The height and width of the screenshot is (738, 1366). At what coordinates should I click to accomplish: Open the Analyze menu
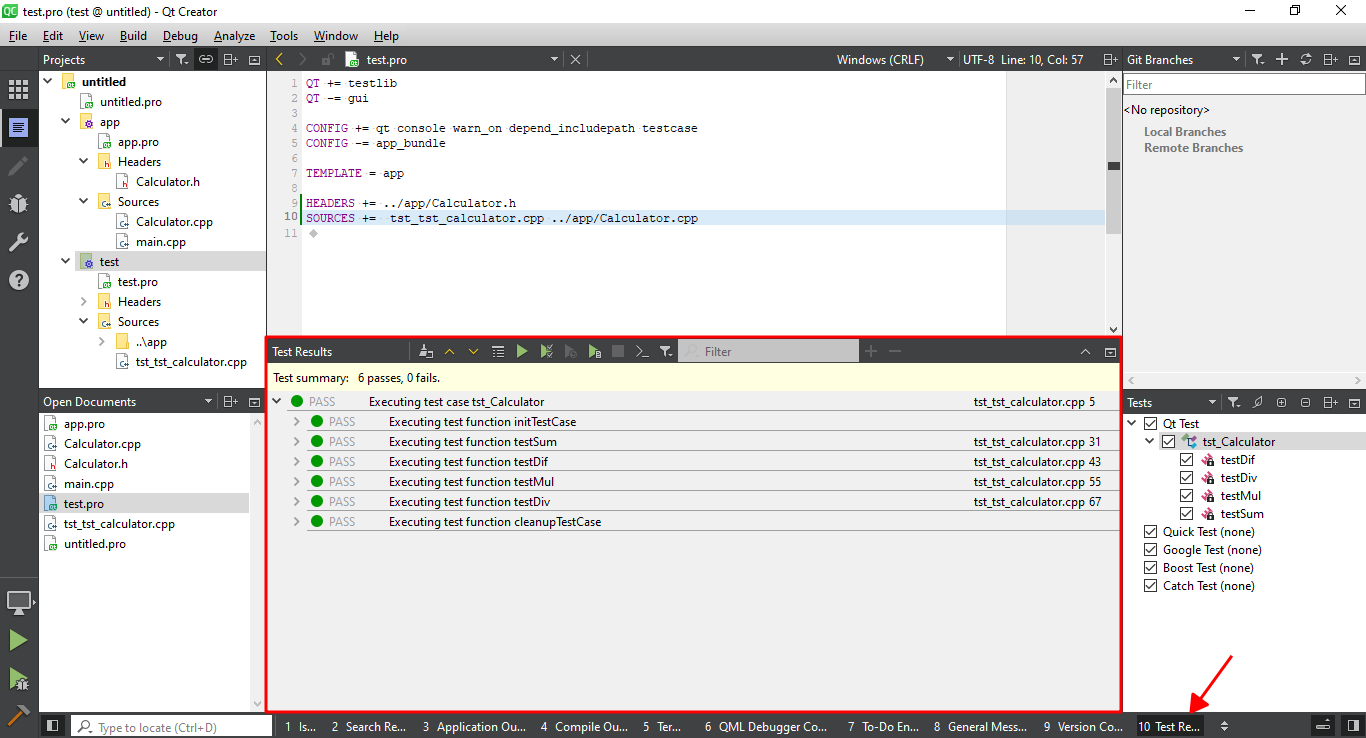[x=235, y=35]
